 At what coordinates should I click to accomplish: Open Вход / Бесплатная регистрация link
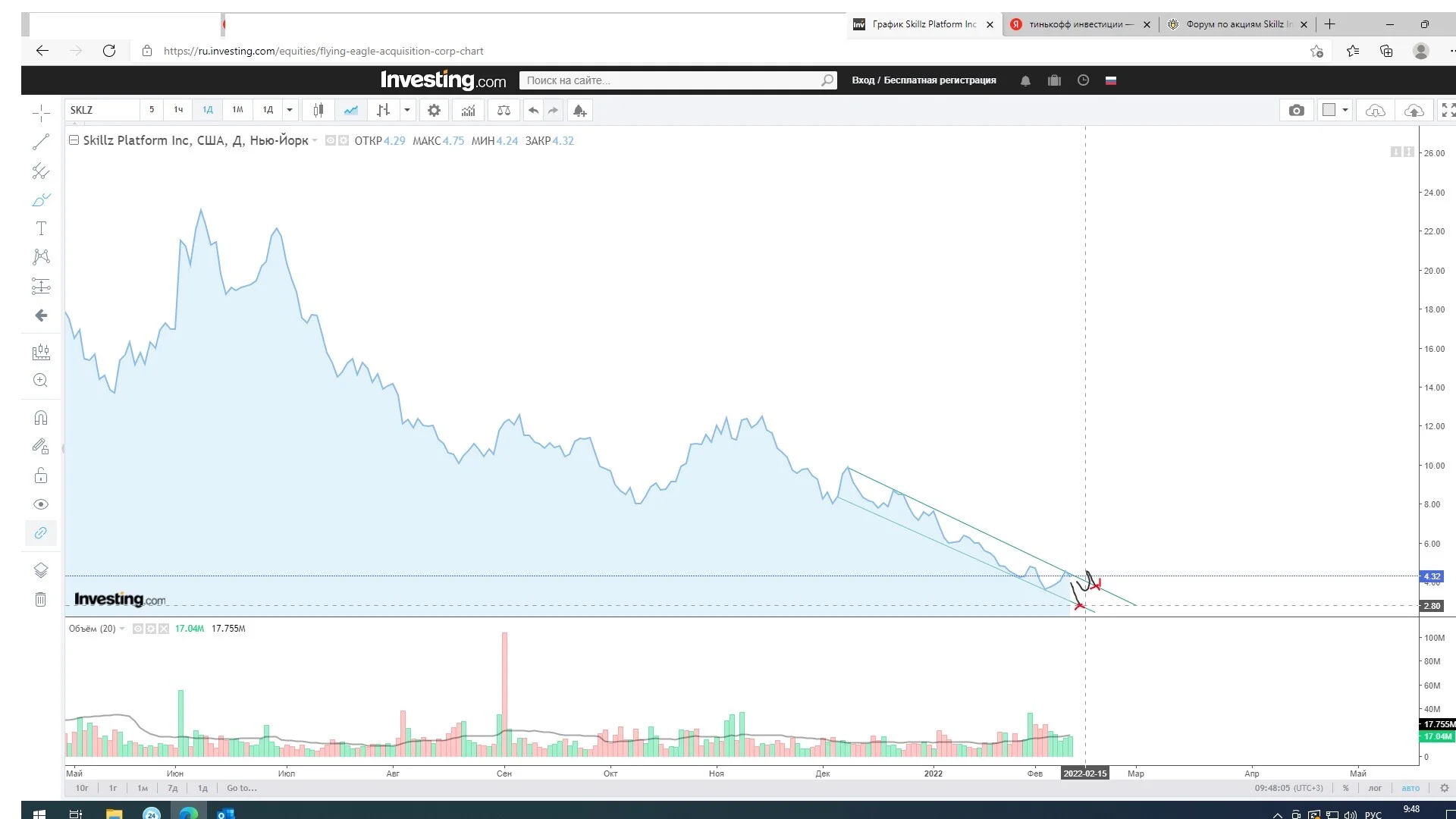(924, 80)
